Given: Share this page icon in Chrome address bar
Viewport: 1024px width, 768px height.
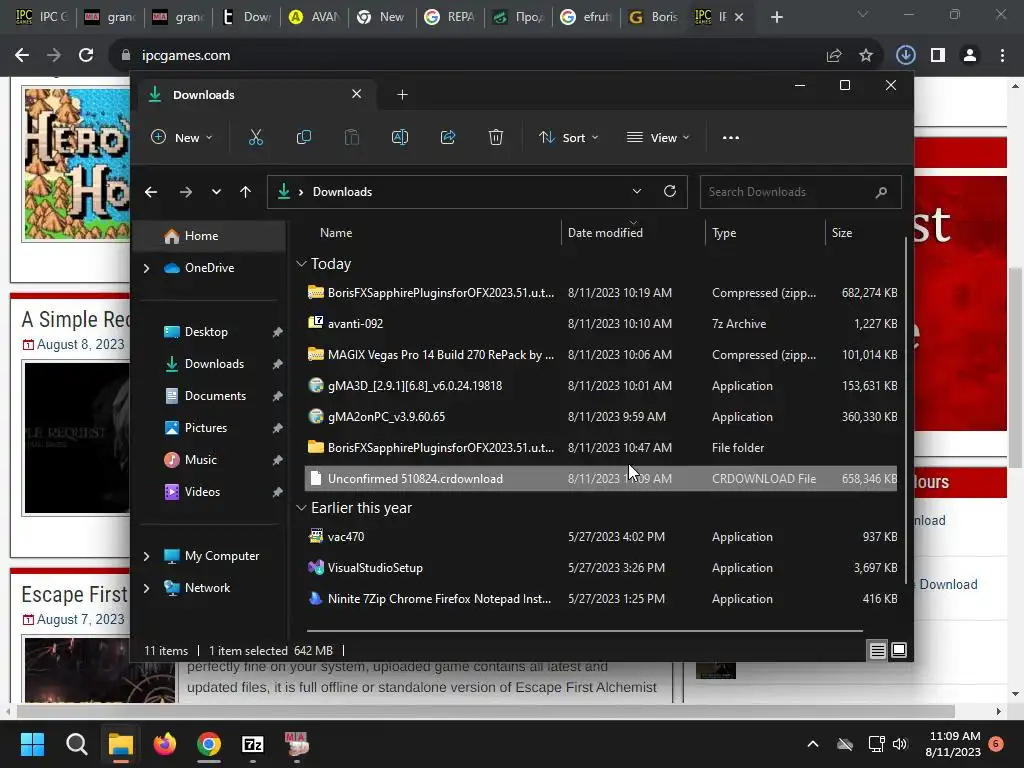Looking at the screenshot, I should [x=834, y=56].
